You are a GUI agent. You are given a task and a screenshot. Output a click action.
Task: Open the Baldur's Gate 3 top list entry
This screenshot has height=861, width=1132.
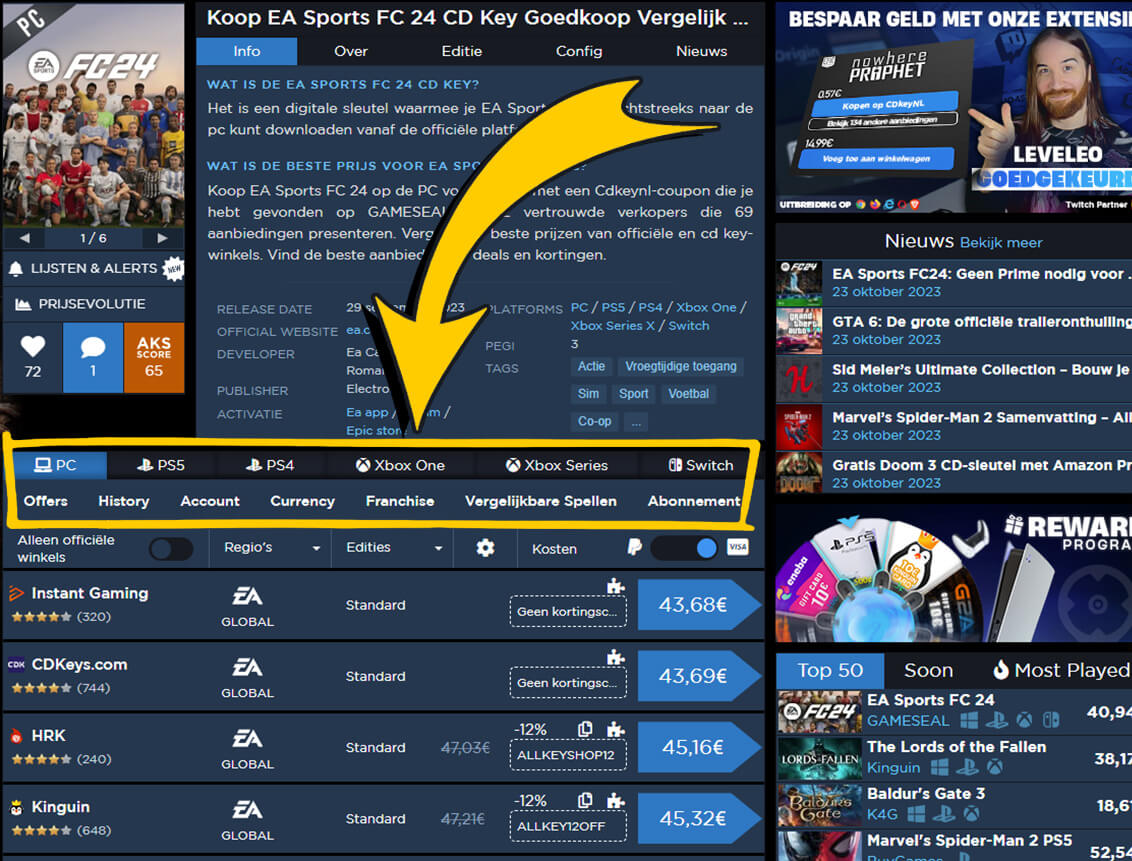(954, 803)
